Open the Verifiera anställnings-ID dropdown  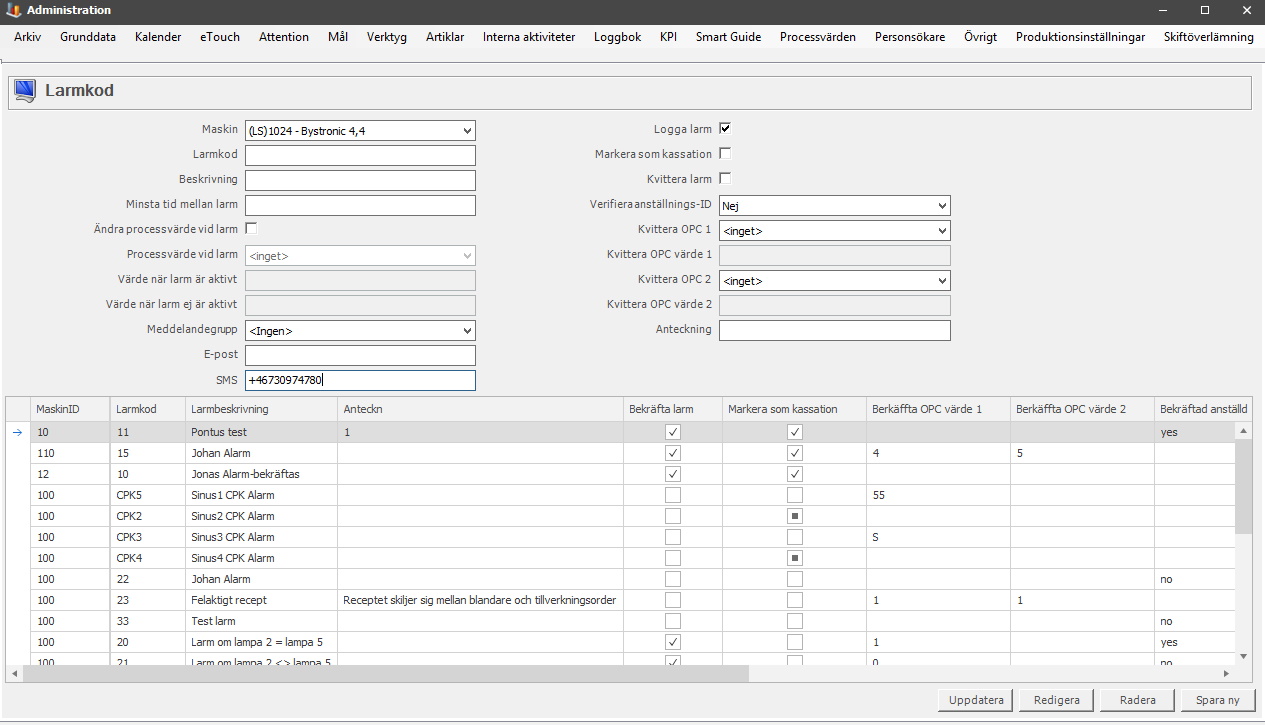pos(942,205)
